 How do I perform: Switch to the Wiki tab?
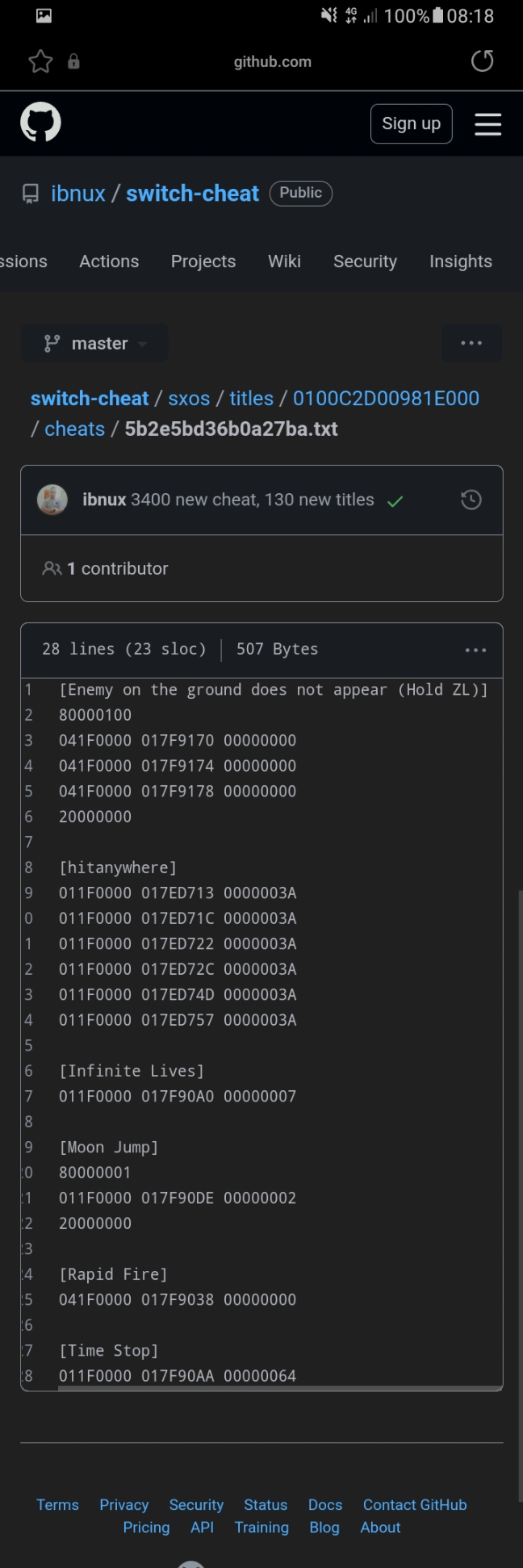pyautogui.click(x=284, y=261)
